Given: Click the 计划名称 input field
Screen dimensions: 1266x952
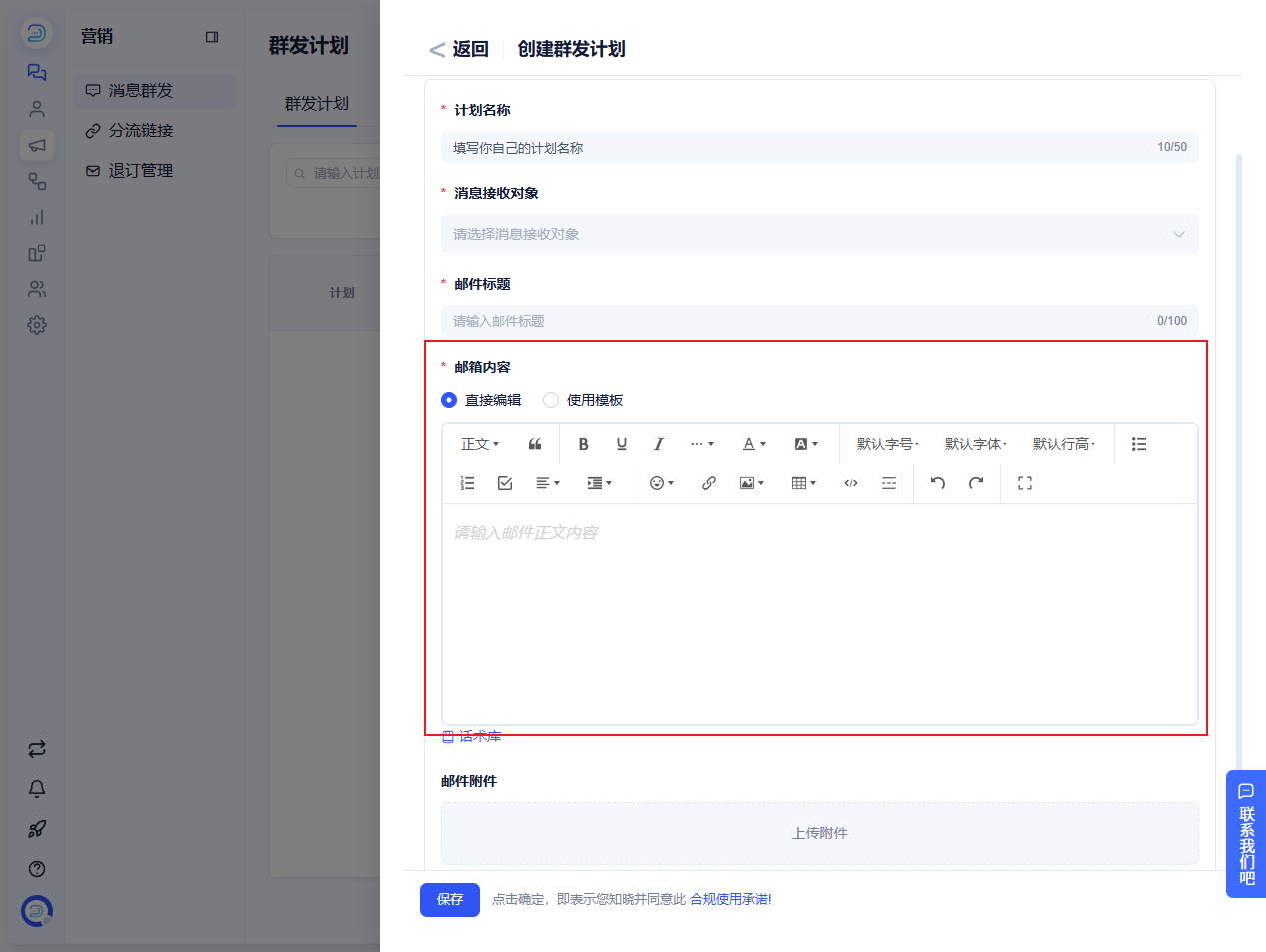Looking at the screenshot, I should pyautogui.click(x=819, y=147).
